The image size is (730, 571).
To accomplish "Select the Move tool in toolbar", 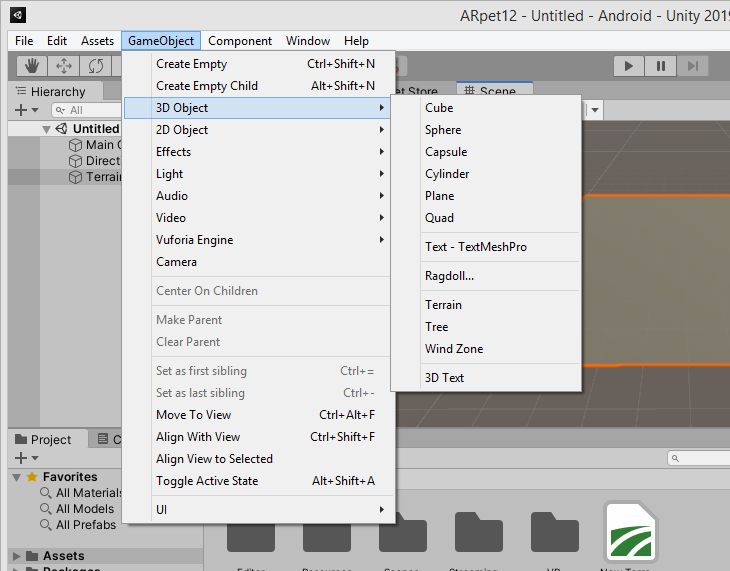I will [x=64, y=66].
